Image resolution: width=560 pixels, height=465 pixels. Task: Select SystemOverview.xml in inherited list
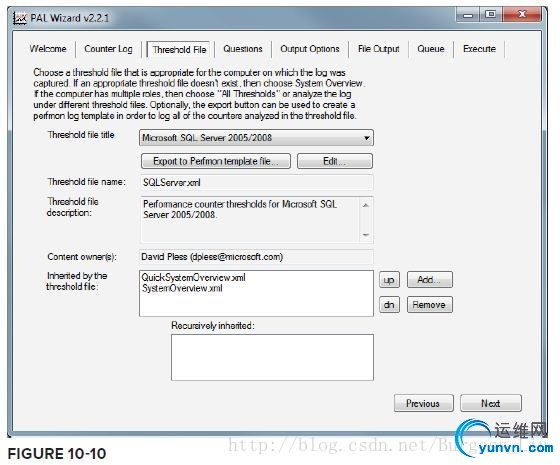(x=182, y=288)
